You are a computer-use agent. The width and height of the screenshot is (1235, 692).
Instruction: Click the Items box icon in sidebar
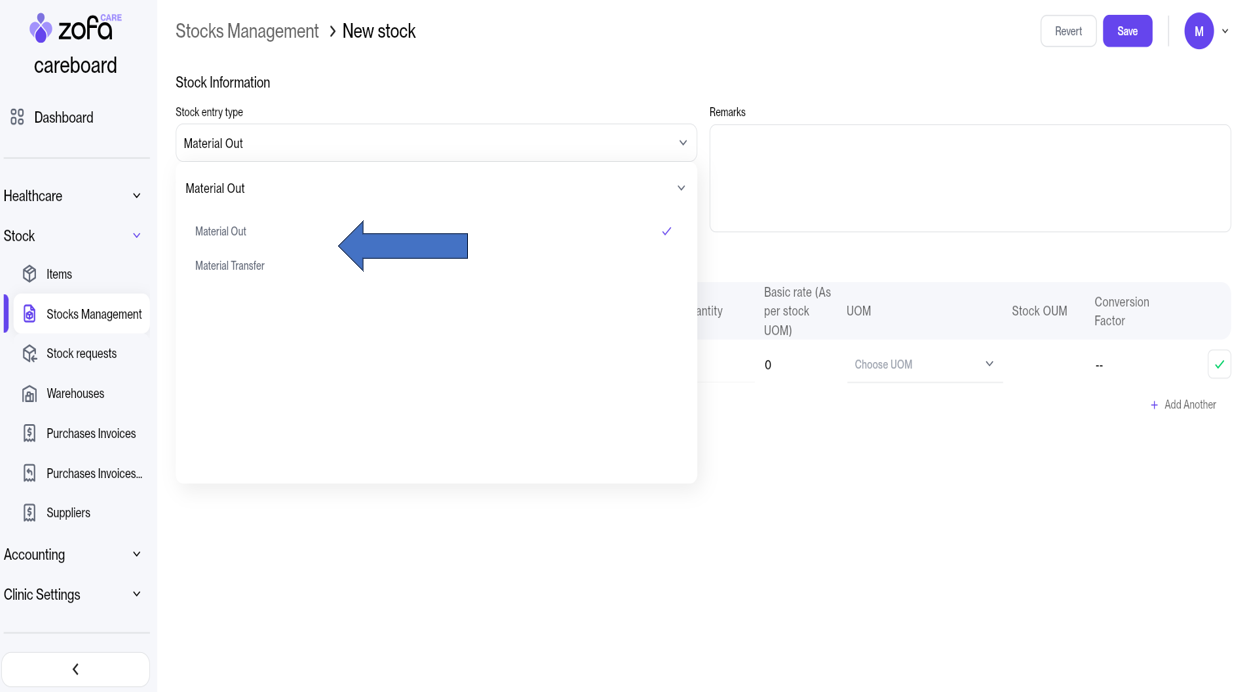coord(29,274)
